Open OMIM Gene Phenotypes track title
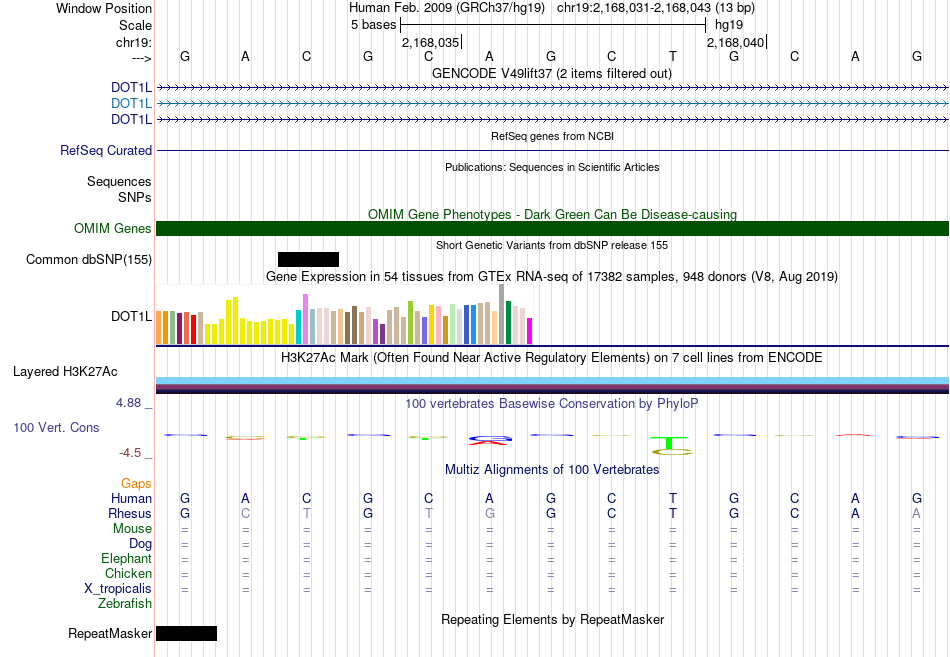The image size is (950, 657). (552, 214)
